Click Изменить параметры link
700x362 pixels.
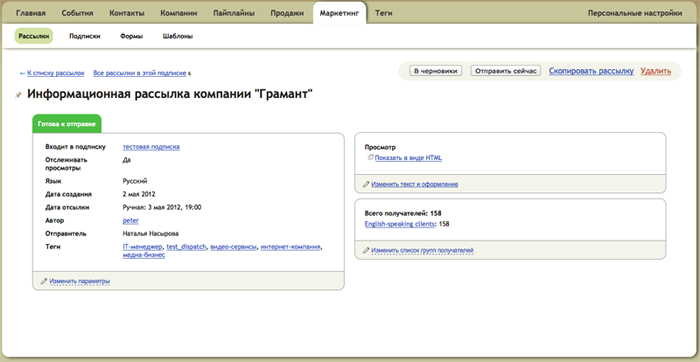[x=80, y=281]
